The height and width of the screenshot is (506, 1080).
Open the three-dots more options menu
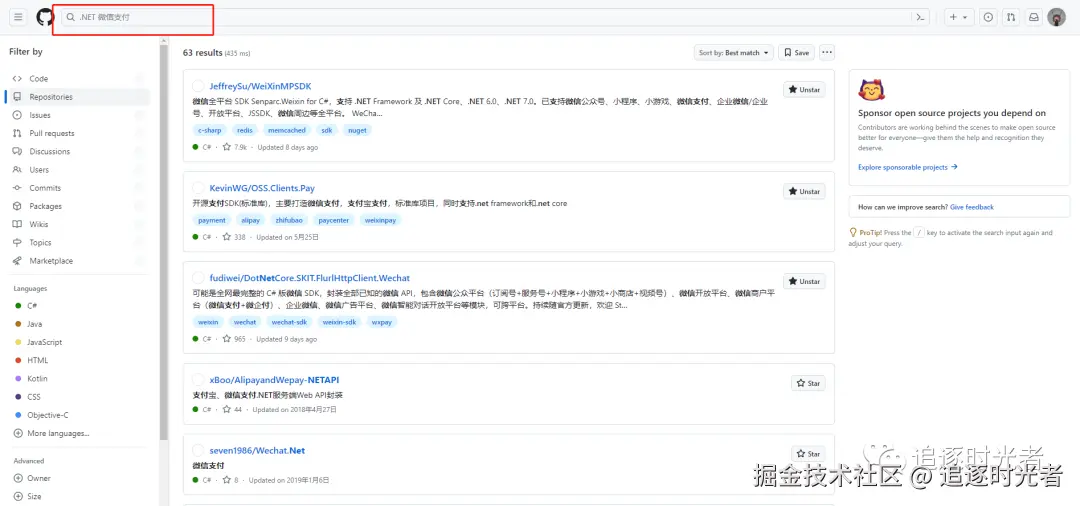pyautogui.click(x=827, y=52)
